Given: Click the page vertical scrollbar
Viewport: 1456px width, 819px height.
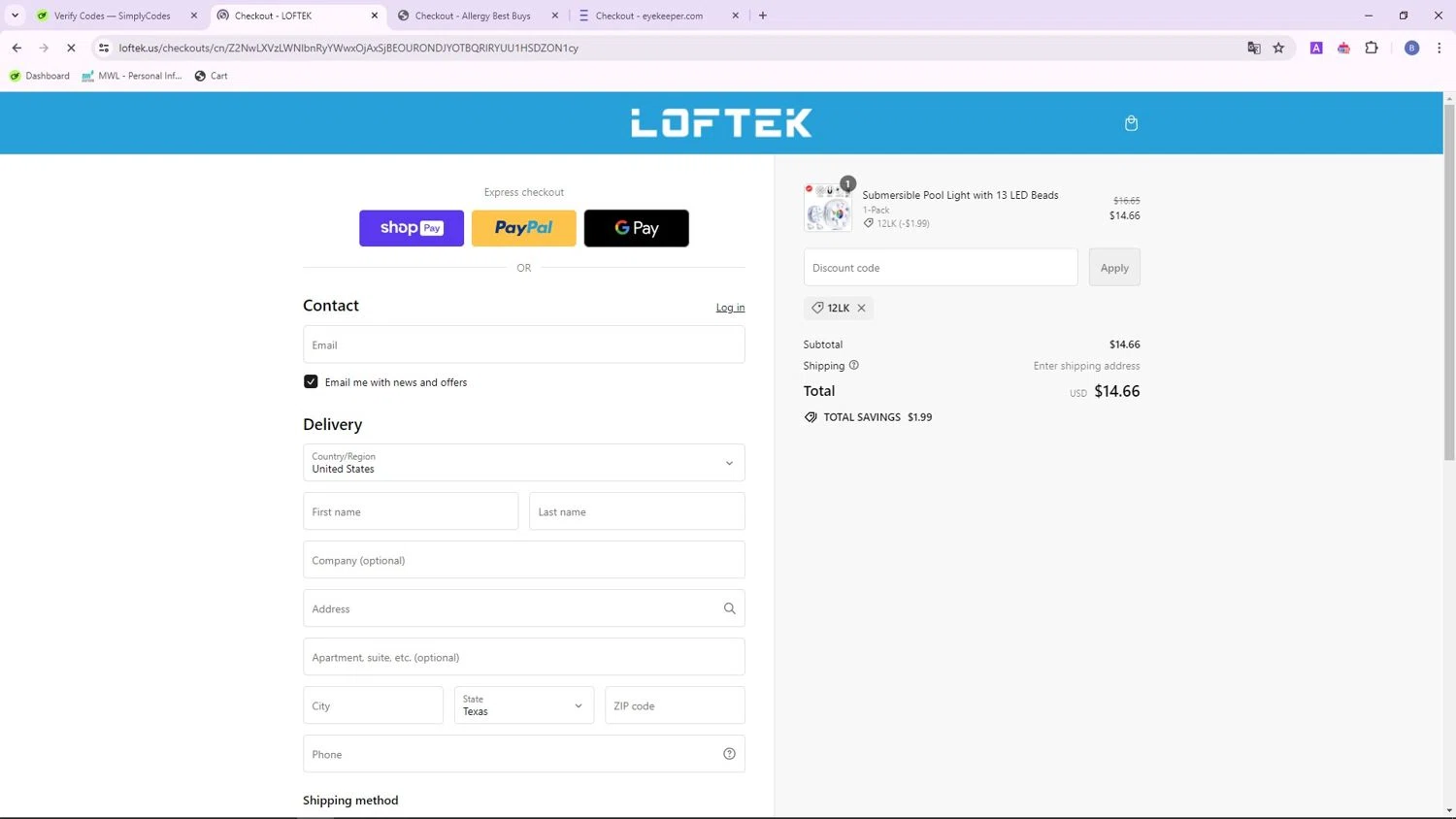Looking at the screenshot, I should (x=1449, y=281).
